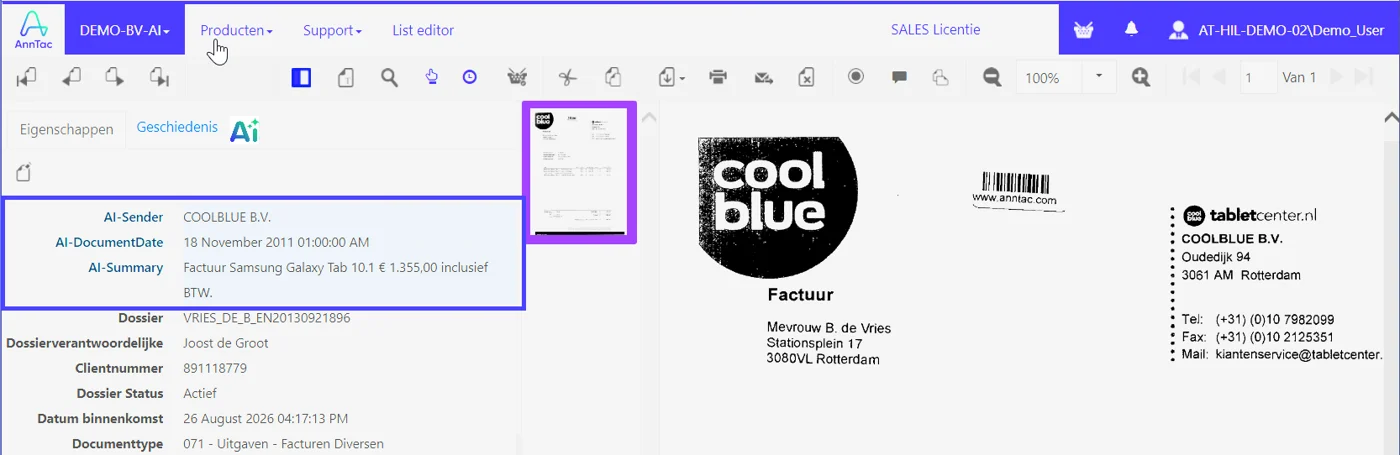Screen dimensions: 1400x455
Task: Go to next document arrow icon
Action: pos(115,77)
